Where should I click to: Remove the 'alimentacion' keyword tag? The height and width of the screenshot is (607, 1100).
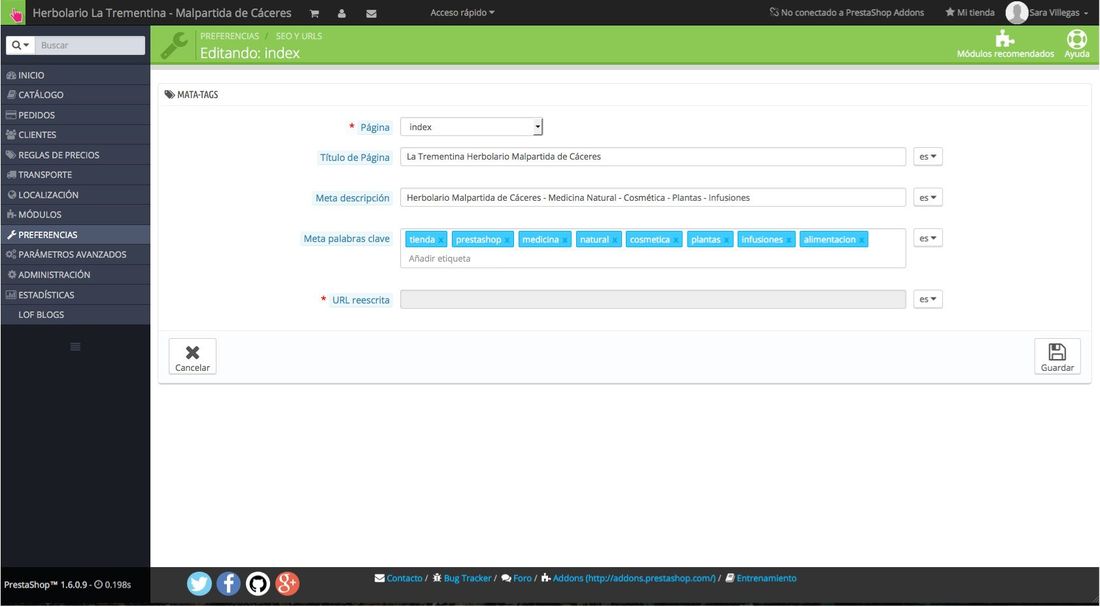[x=861, y=240]
